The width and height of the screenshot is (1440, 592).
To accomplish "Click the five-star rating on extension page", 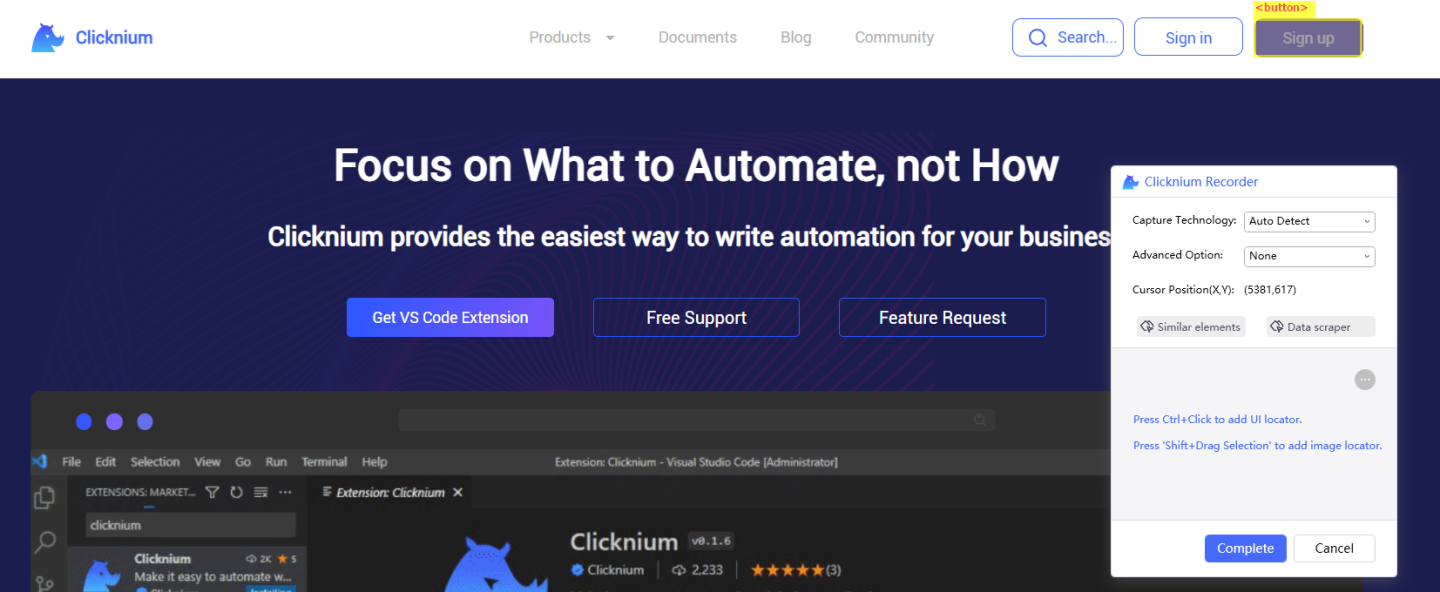I will click(787, 570).
